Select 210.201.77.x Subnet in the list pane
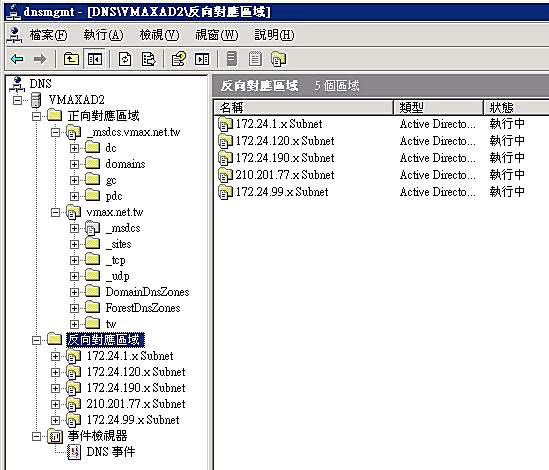The width and height of the screenshot is (549, 470). click(284, 175)
